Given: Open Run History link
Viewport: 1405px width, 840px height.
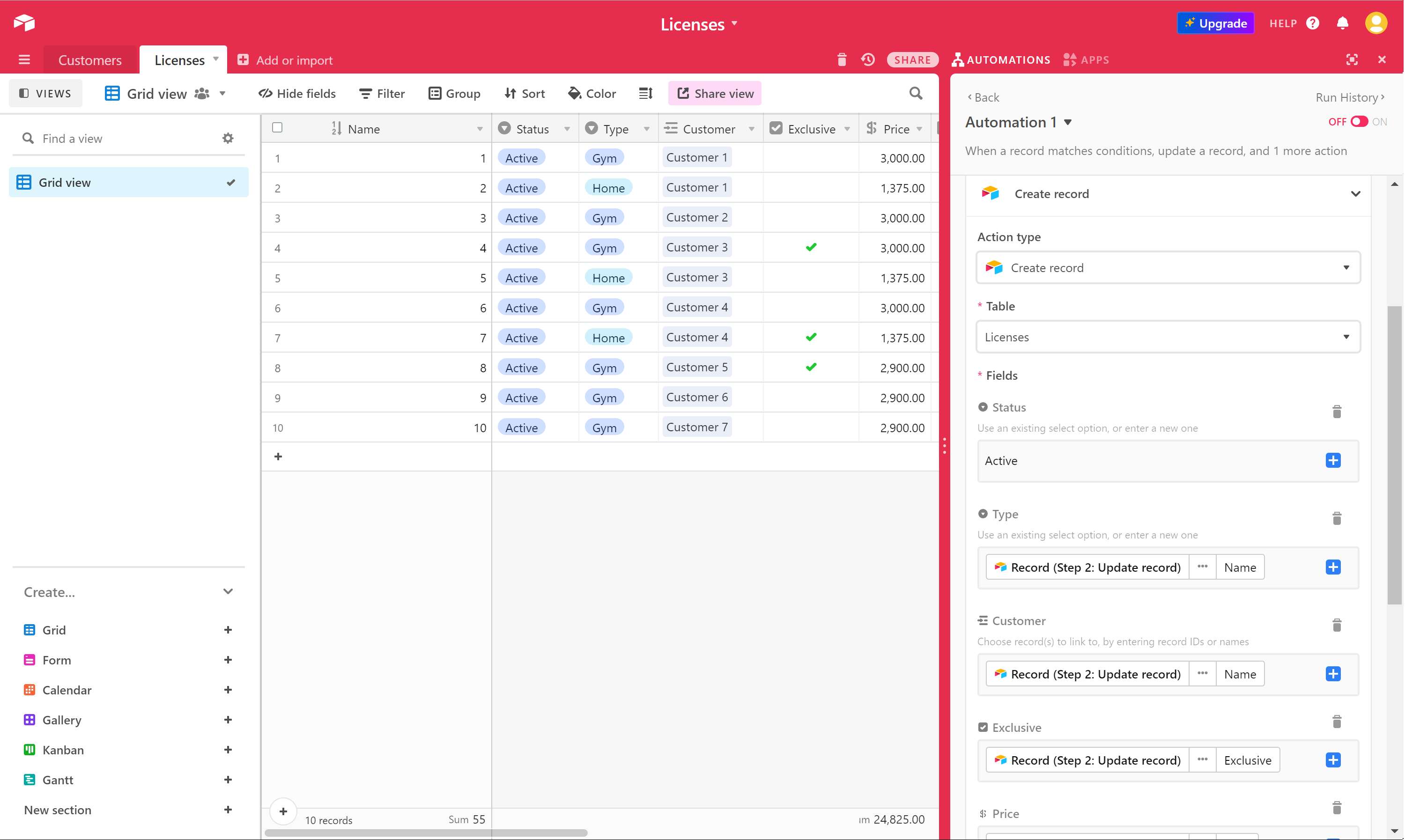Looking at the screenshot, I should tap(1350, 97).
